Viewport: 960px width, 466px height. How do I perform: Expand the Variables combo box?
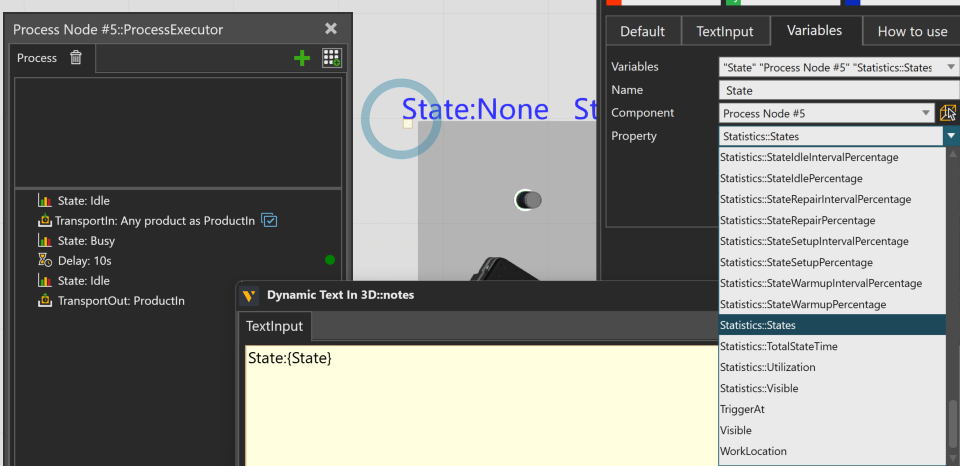tap(951, 67)
